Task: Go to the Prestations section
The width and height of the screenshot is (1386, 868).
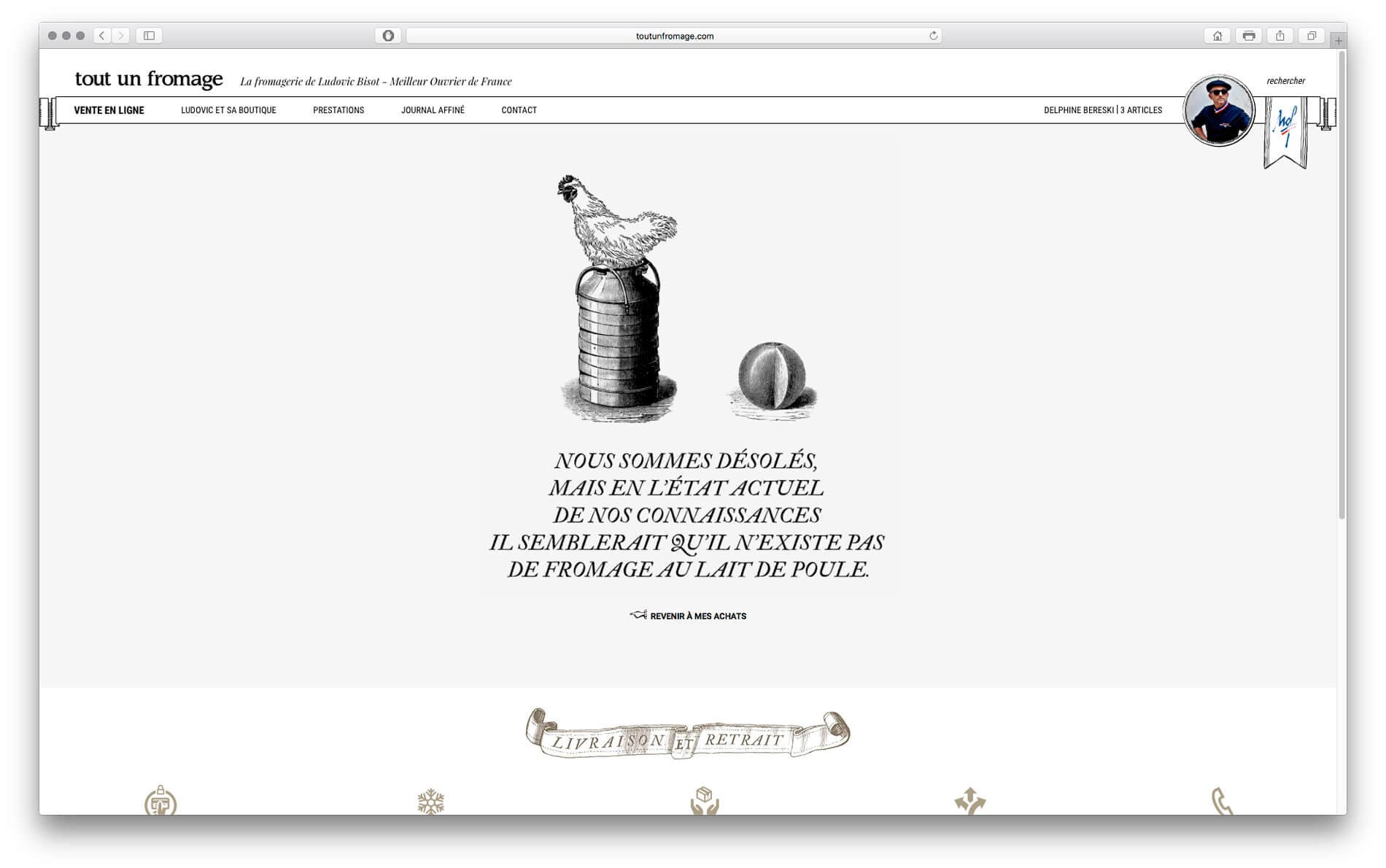Action: [x=338, y=110]
